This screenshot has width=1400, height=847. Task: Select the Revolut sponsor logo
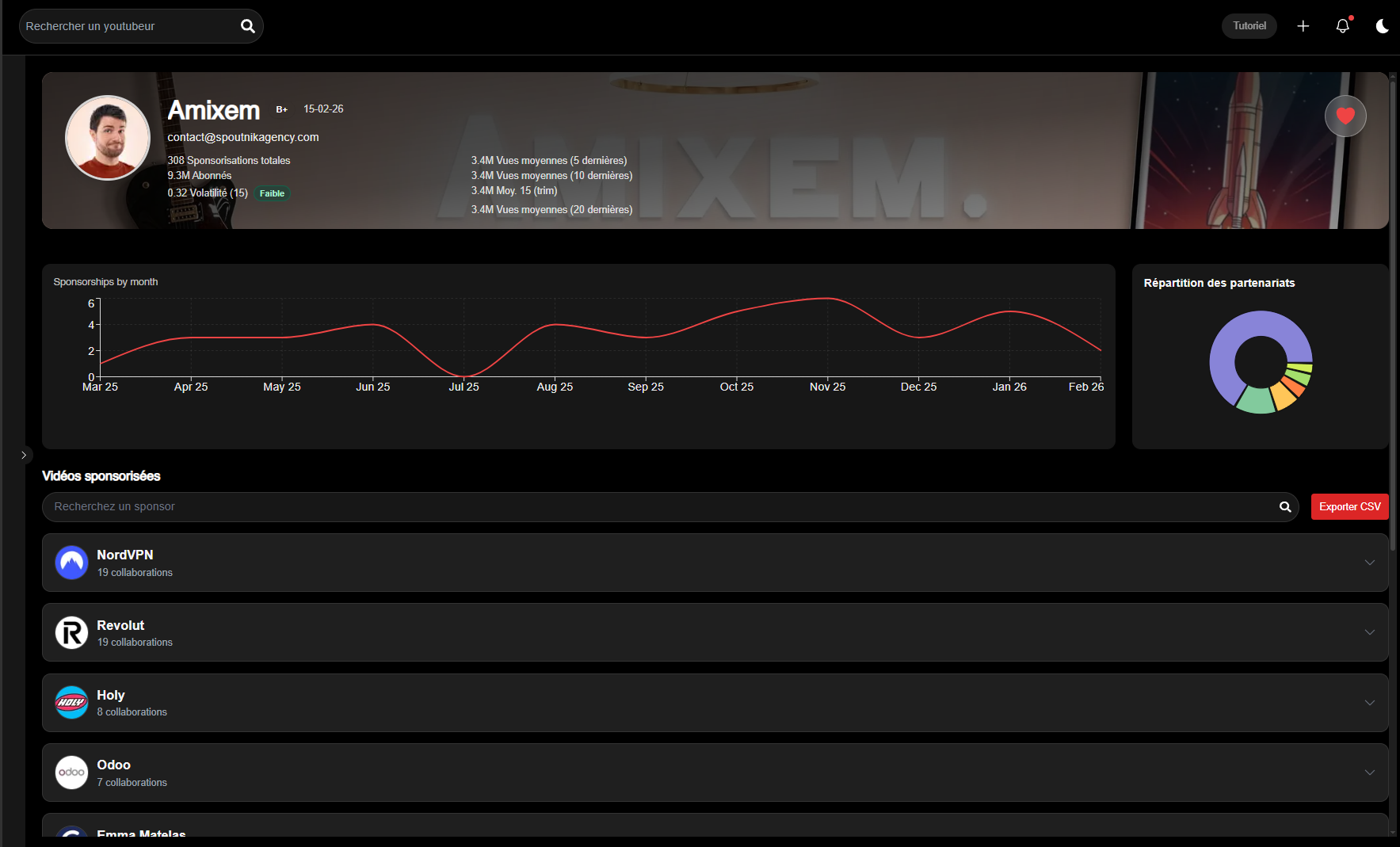(71, 632)
